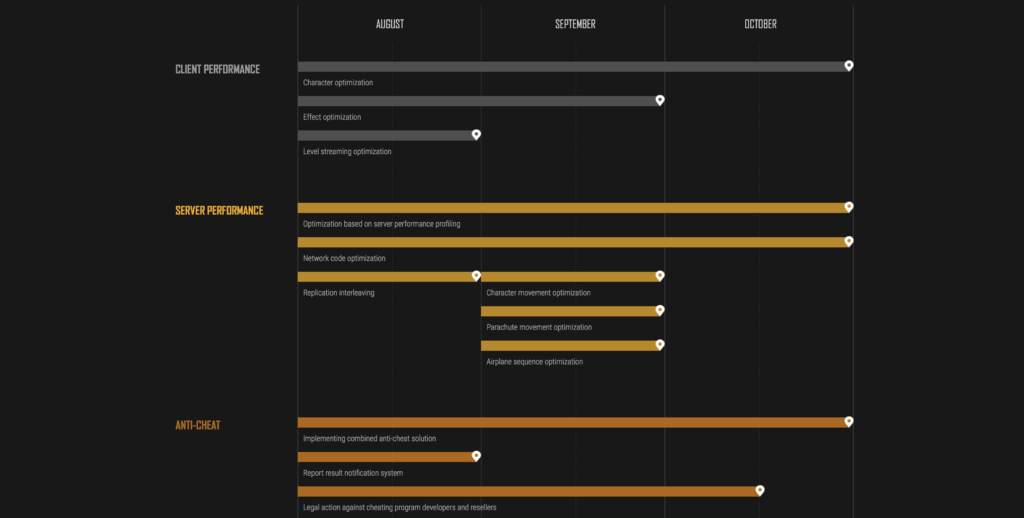Click 'Implementing combined anti-cheat solution' text
This screenshot has height=518, width=1024.
[x=370, y=438]
